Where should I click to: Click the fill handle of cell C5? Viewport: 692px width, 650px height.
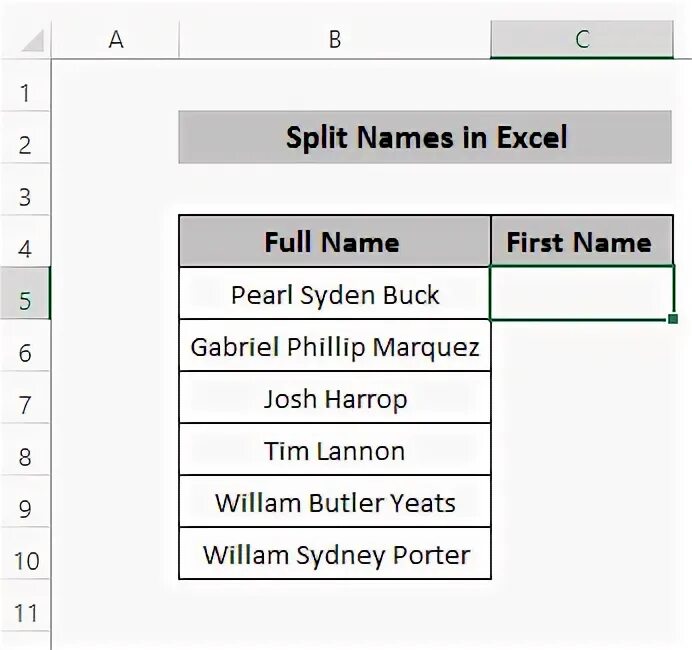click(673, 319)
